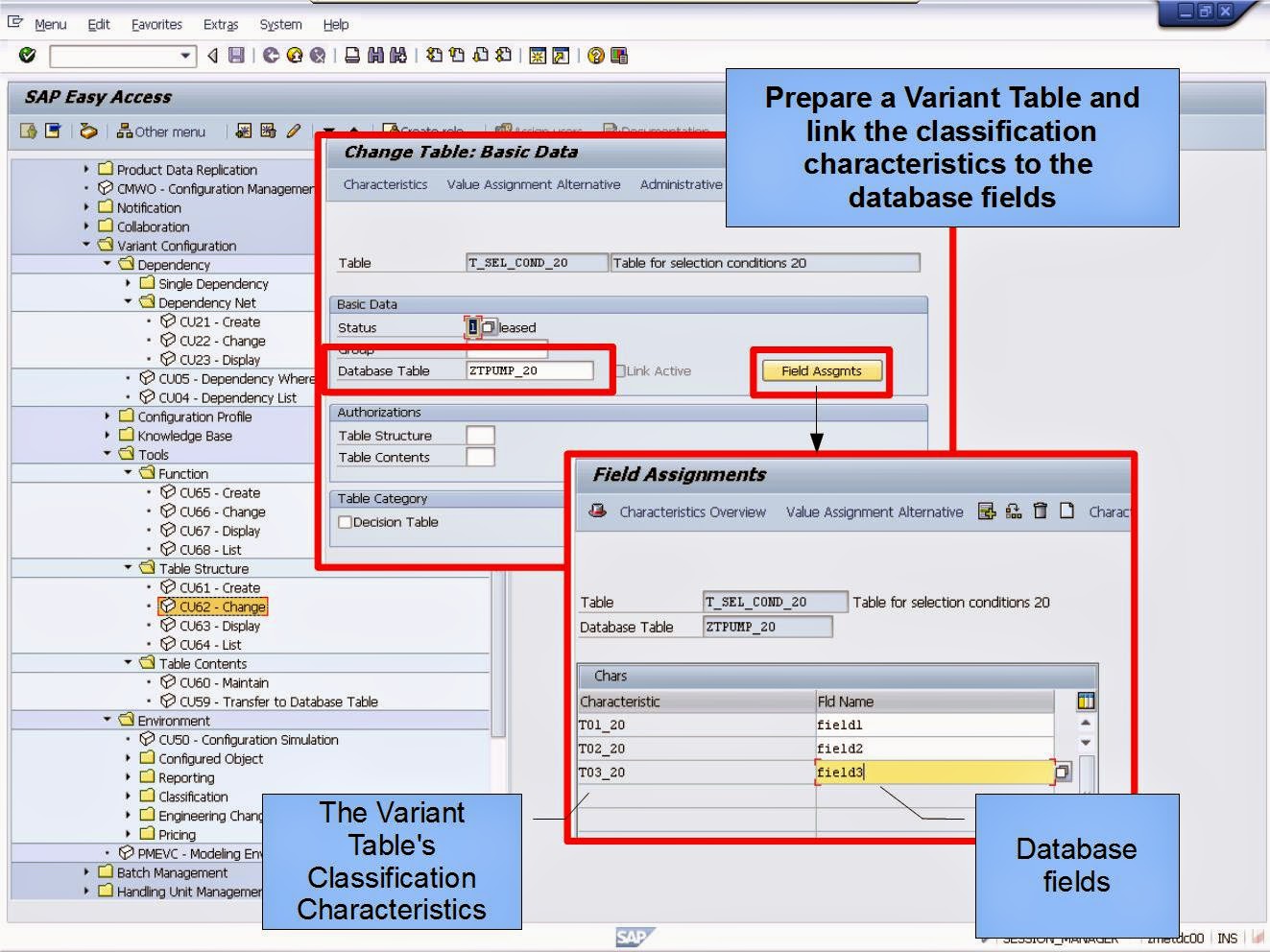Expand the Notification folder
Screen dimensions: 1270x952
tap(86, 207)
